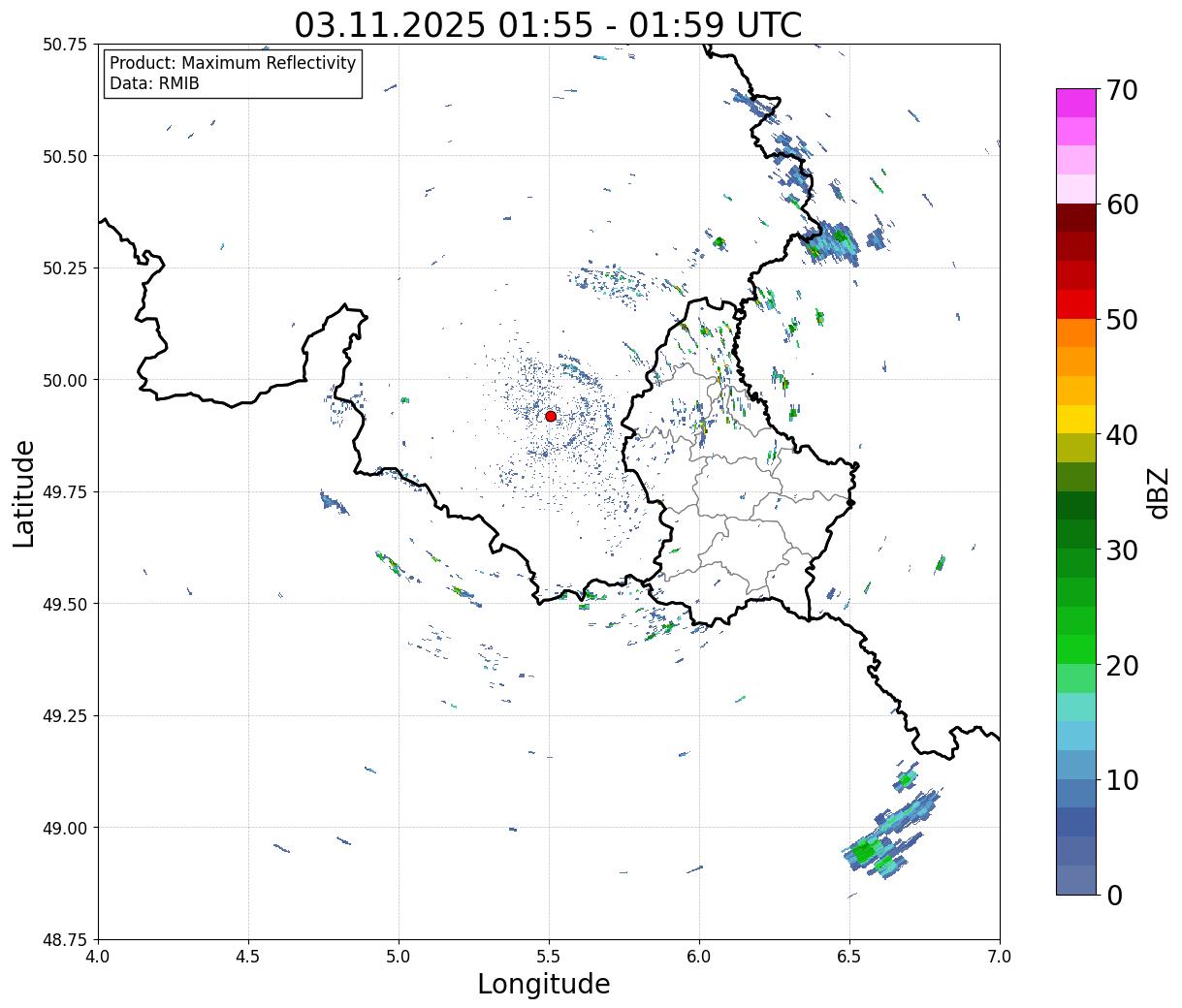Click the colorbar tick label 40
This screenshot has width=1182, height=1008.
[1122, 434]
